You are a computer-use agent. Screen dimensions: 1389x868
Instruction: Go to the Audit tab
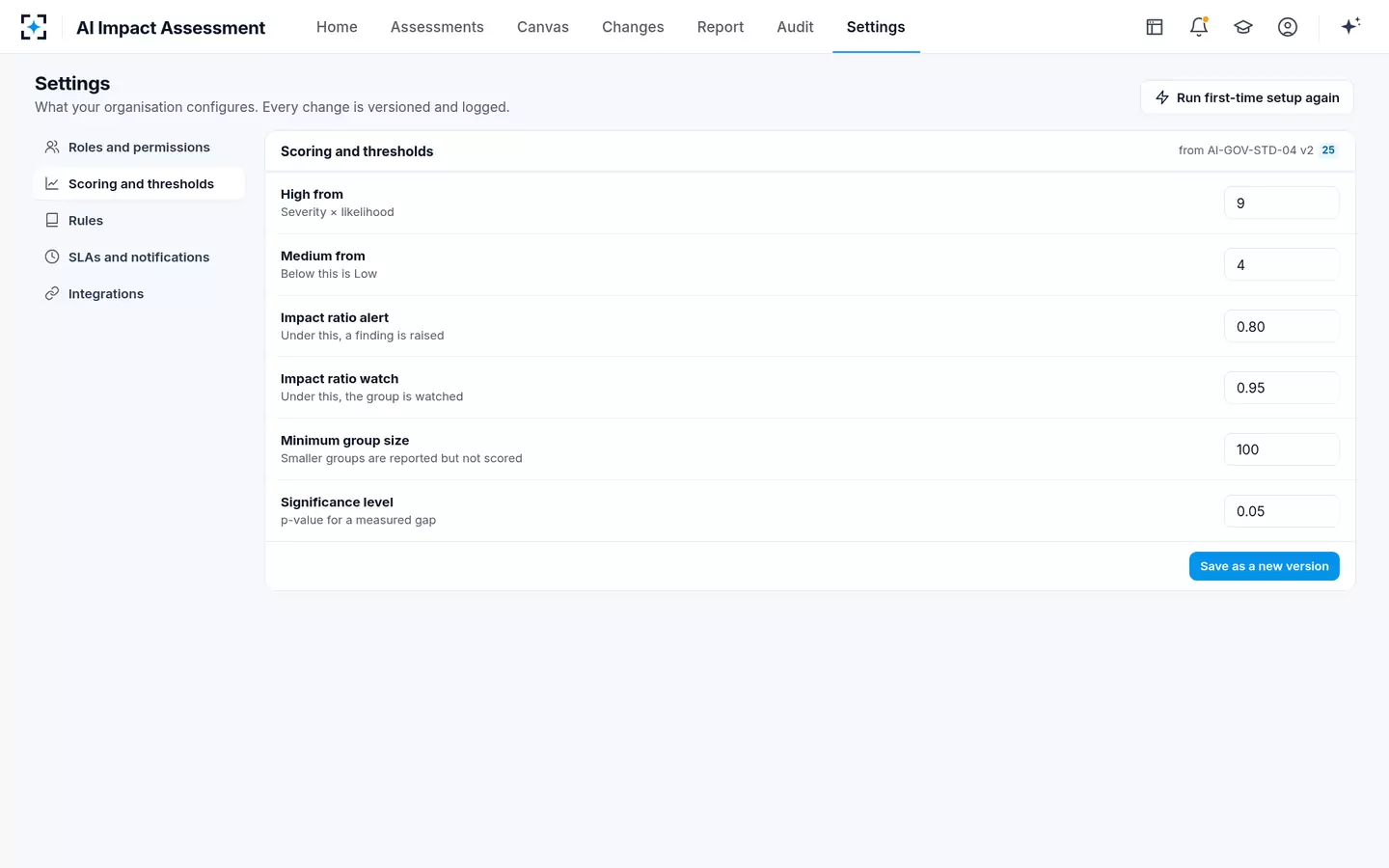click(x=795, y=27)
